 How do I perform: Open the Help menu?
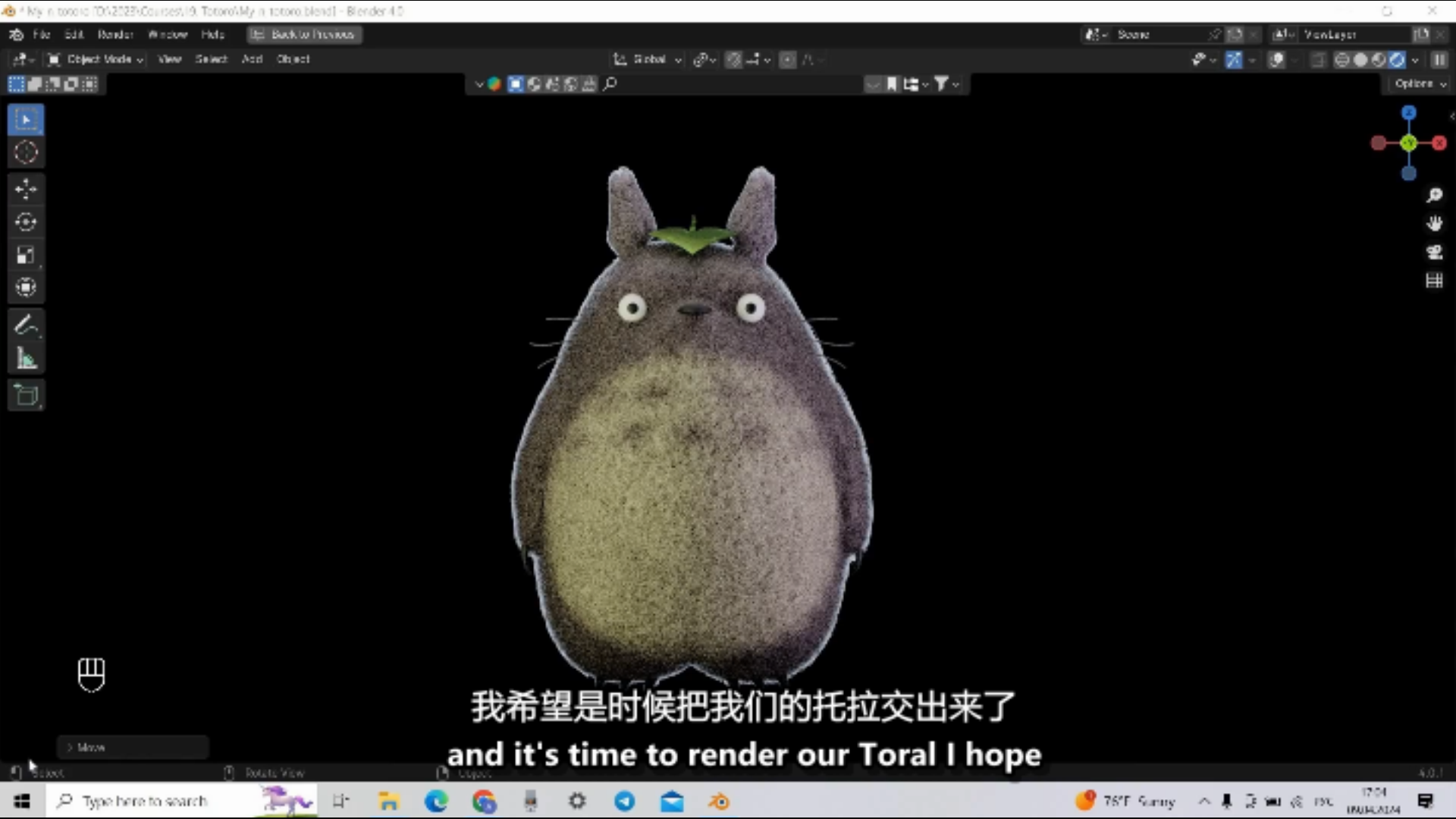pos(213,34)
